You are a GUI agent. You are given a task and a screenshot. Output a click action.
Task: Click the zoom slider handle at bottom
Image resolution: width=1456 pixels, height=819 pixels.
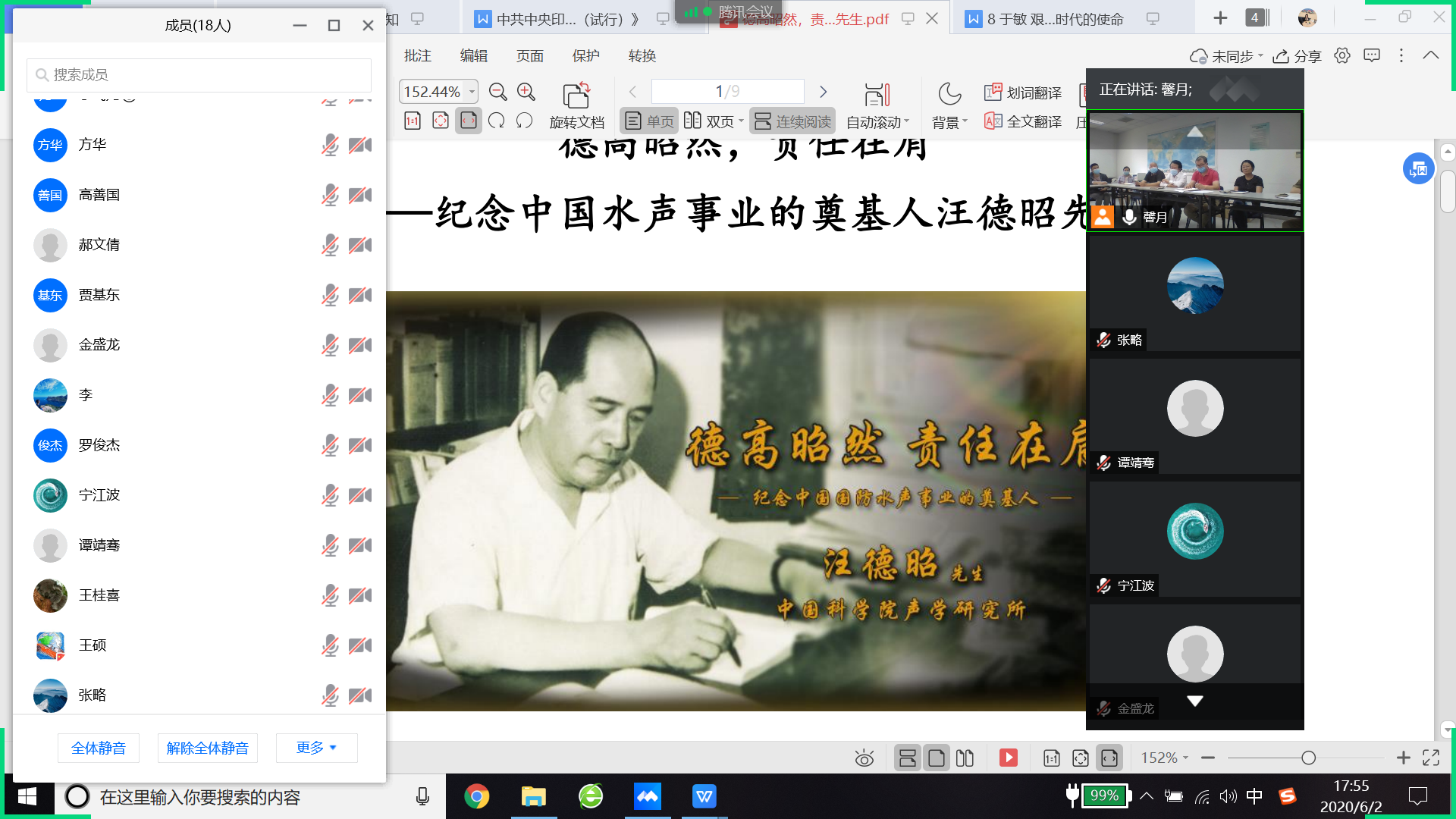(x=1308, y=758)
